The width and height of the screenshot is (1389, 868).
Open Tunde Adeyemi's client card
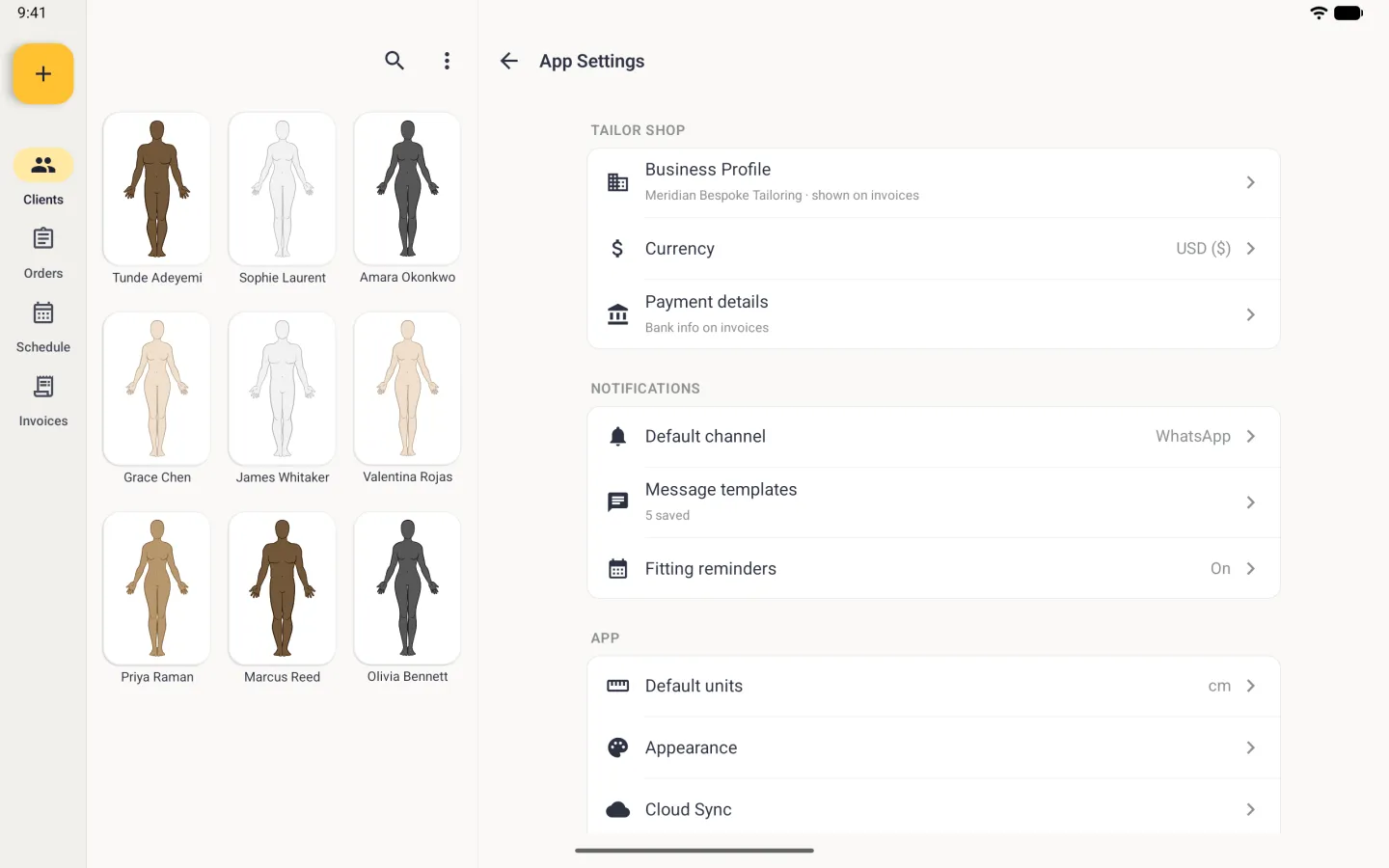[x=157, y=189]
